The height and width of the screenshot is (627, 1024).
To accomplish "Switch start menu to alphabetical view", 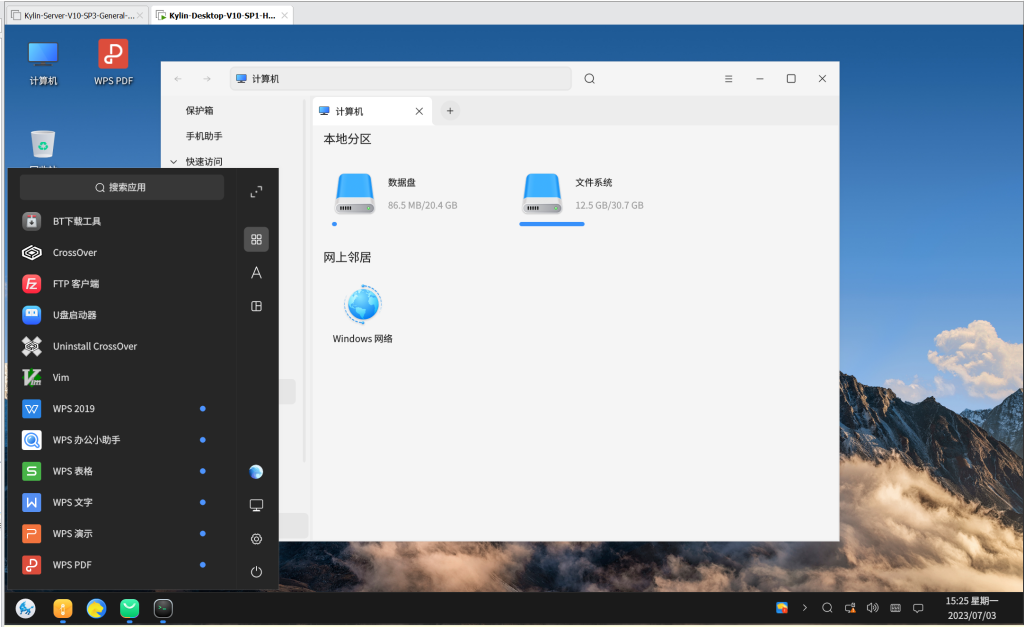I will pos(256,273).
